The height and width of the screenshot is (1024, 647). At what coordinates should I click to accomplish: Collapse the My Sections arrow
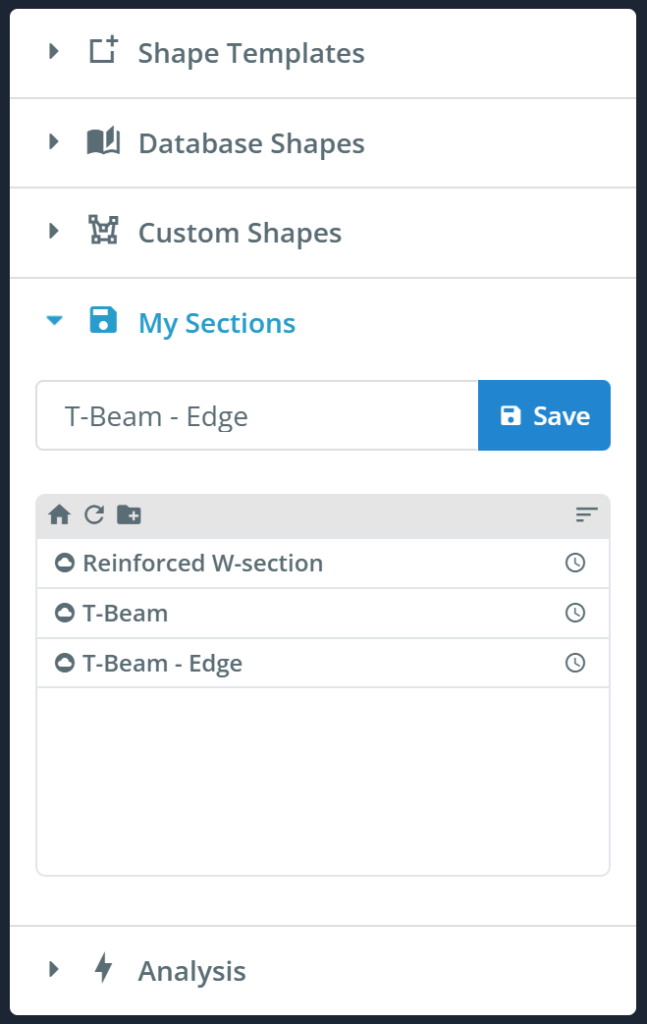pos(54,322)
